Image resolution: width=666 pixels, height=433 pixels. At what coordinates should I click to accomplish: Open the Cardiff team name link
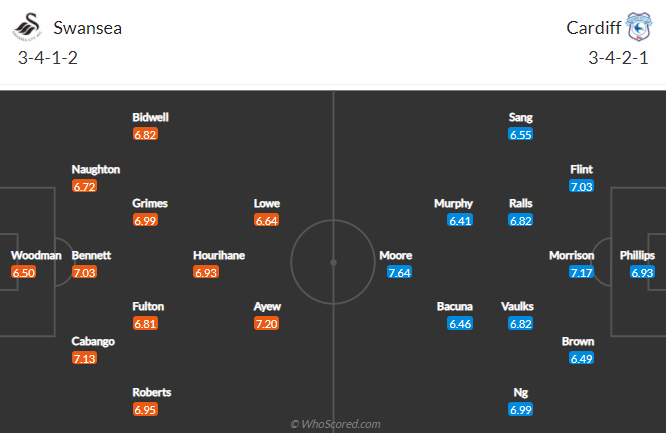point(593,28)
